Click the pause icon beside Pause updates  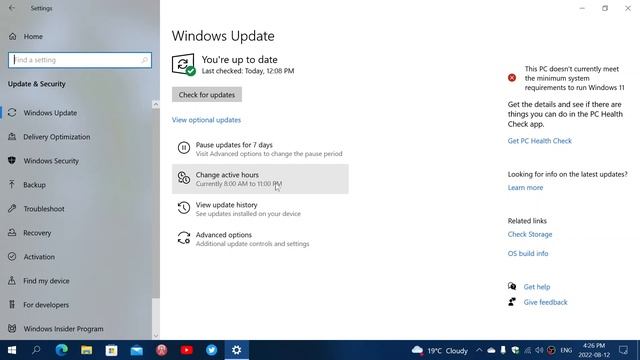coord(184,147)
